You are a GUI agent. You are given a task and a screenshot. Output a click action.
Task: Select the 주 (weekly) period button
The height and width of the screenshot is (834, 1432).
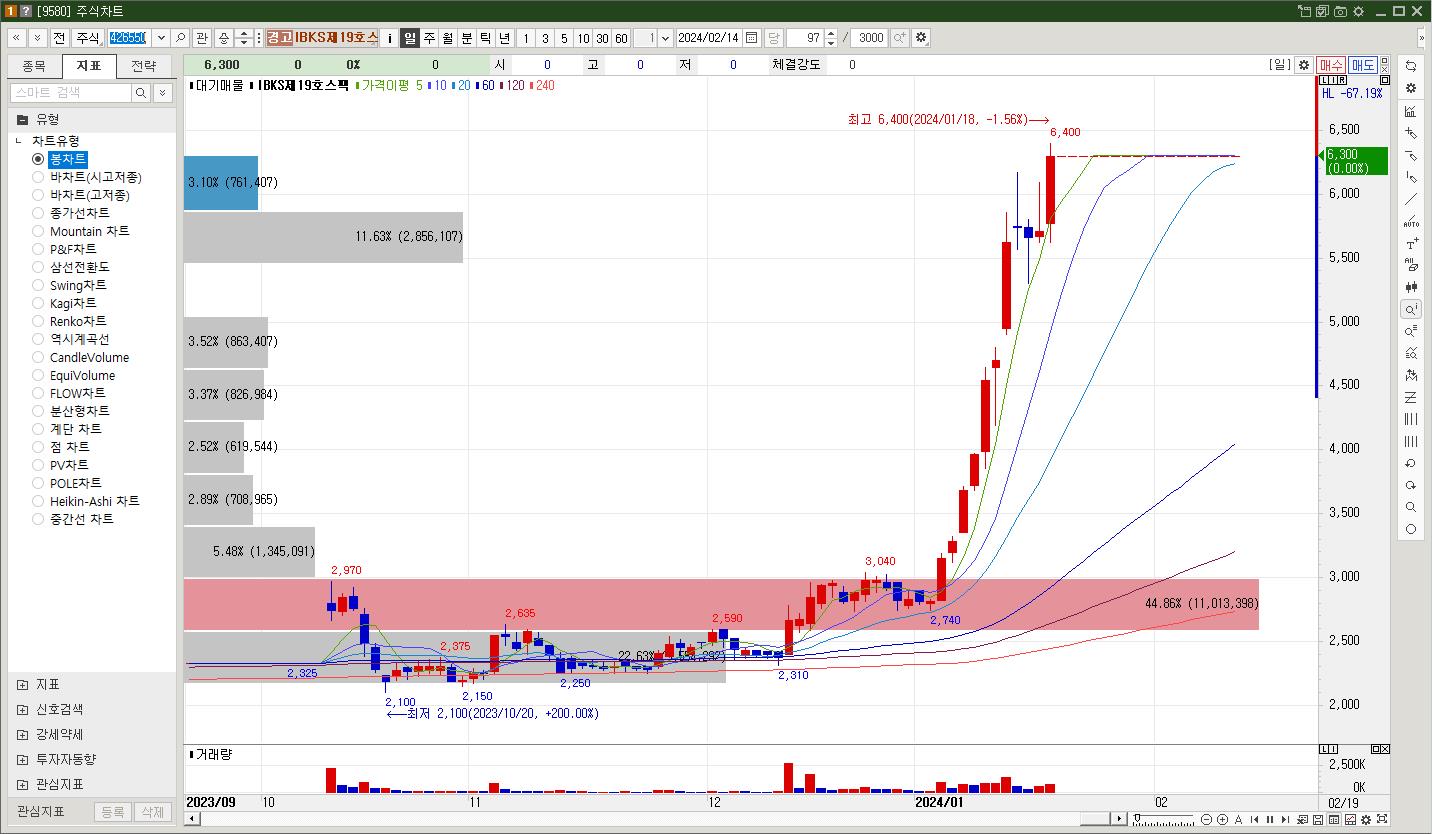pyautogui.click(x=429, y=38)
